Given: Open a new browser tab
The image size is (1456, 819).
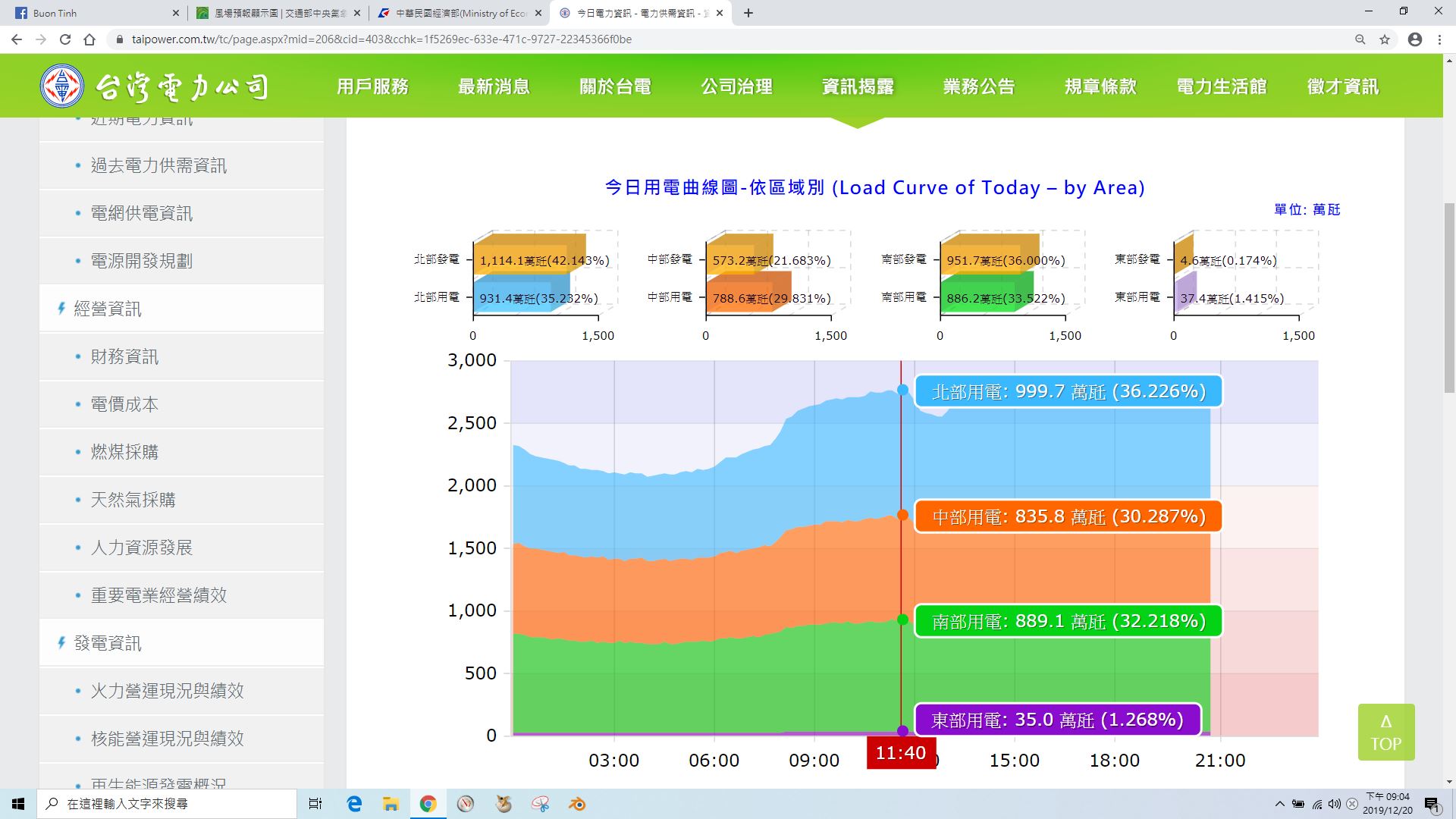Looking at the screenshot, I should click(x=748, y=13).
